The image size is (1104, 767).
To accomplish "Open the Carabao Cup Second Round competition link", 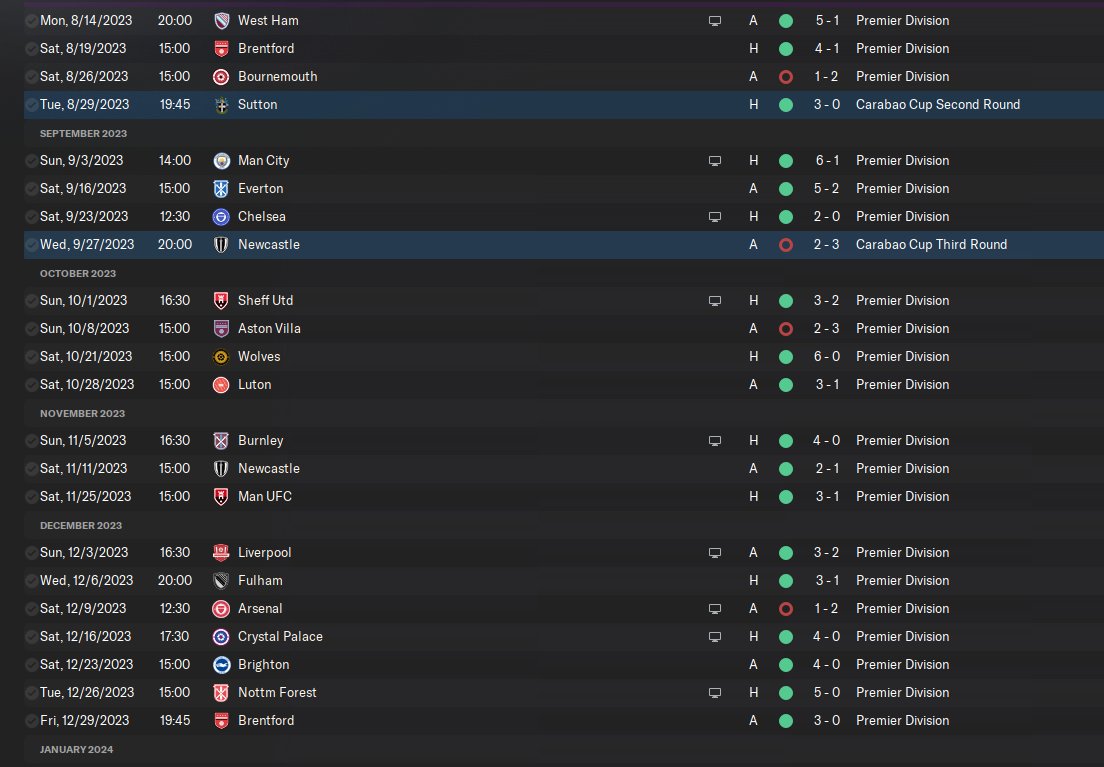I will click(x=937, y=104).
